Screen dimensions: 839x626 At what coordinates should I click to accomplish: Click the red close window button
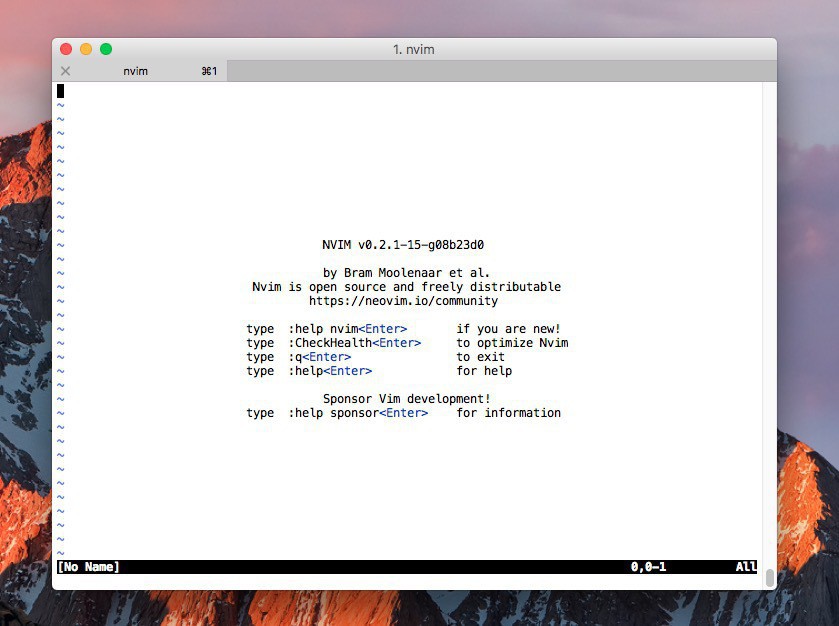coord(66,49)
